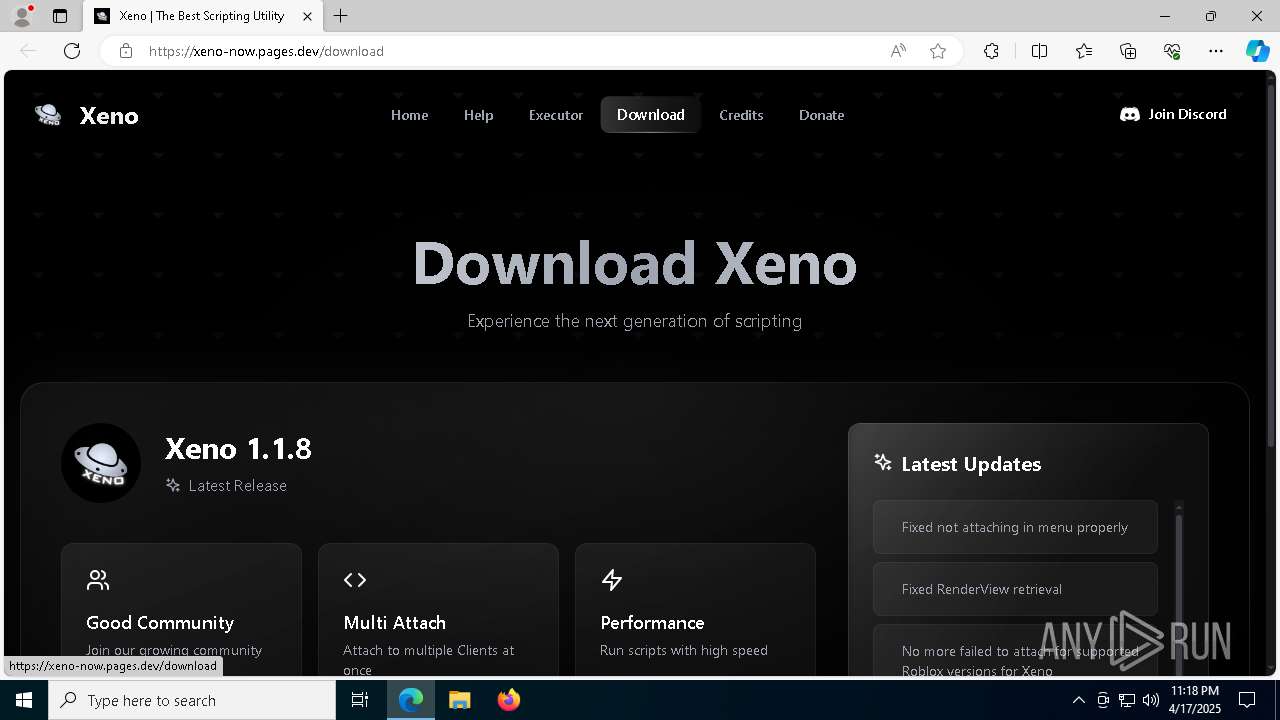Click the round Xeno 1.1.8 logo image
The image size is (1280, 720).
(x=101, y=463)
